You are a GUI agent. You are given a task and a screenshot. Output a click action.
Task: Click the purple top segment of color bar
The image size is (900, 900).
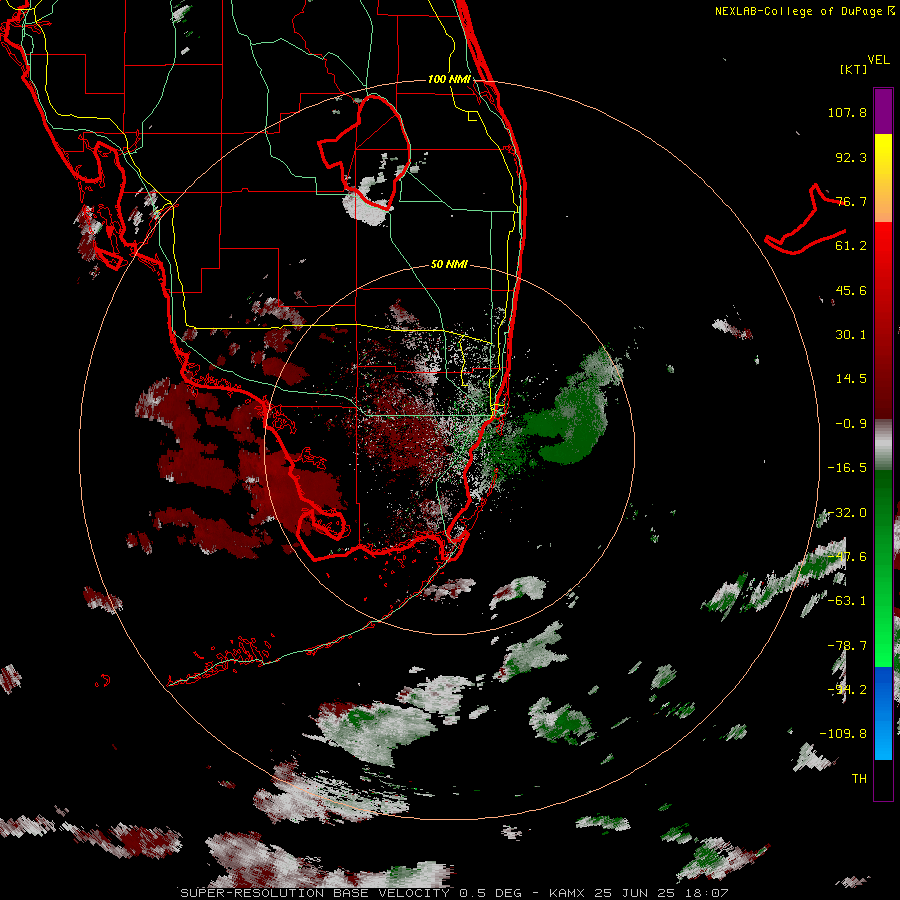point(883,111)
